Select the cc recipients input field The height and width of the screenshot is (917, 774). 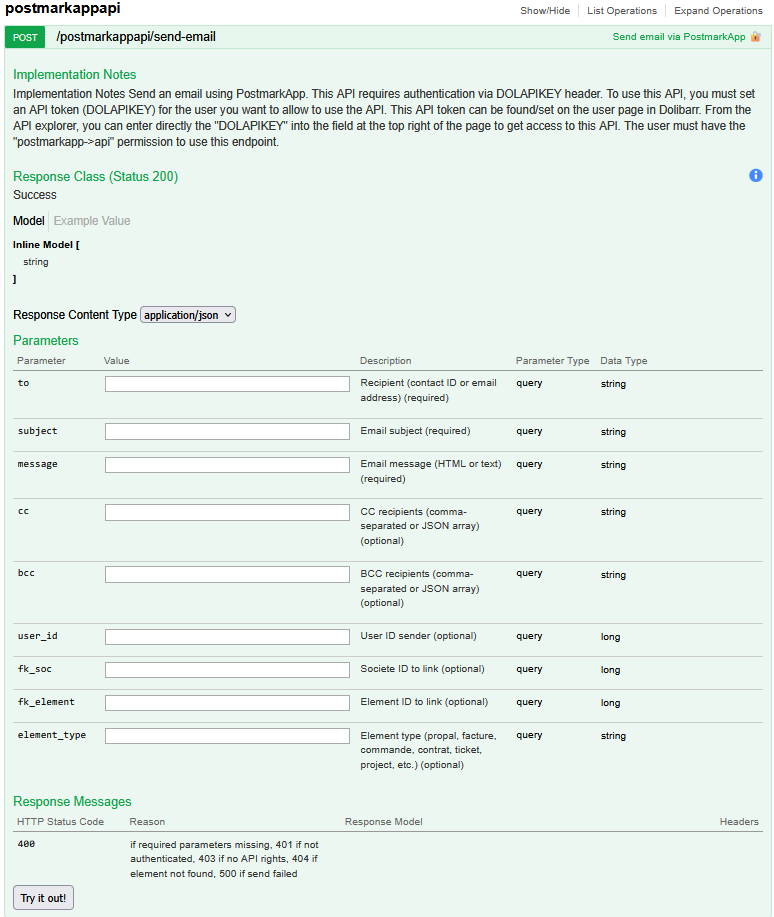click(227, 512)
